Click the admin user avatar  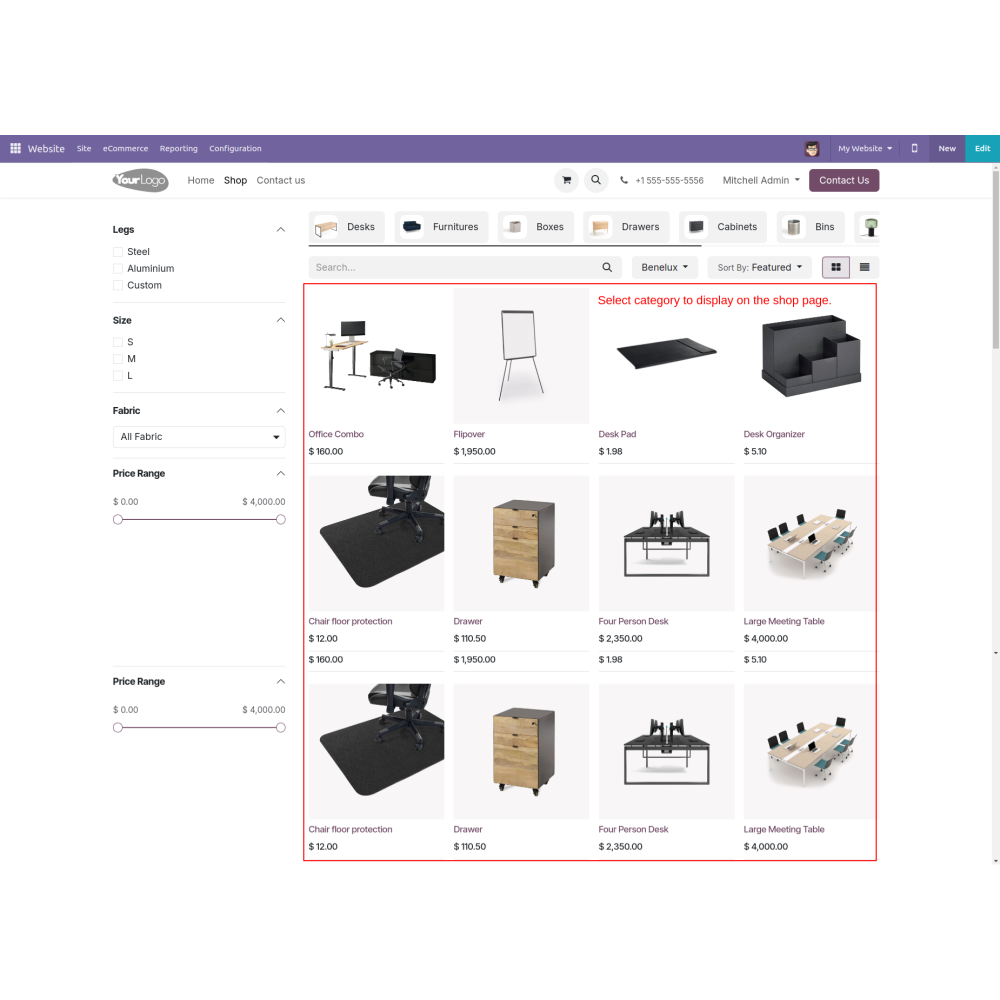coord(812,149)
